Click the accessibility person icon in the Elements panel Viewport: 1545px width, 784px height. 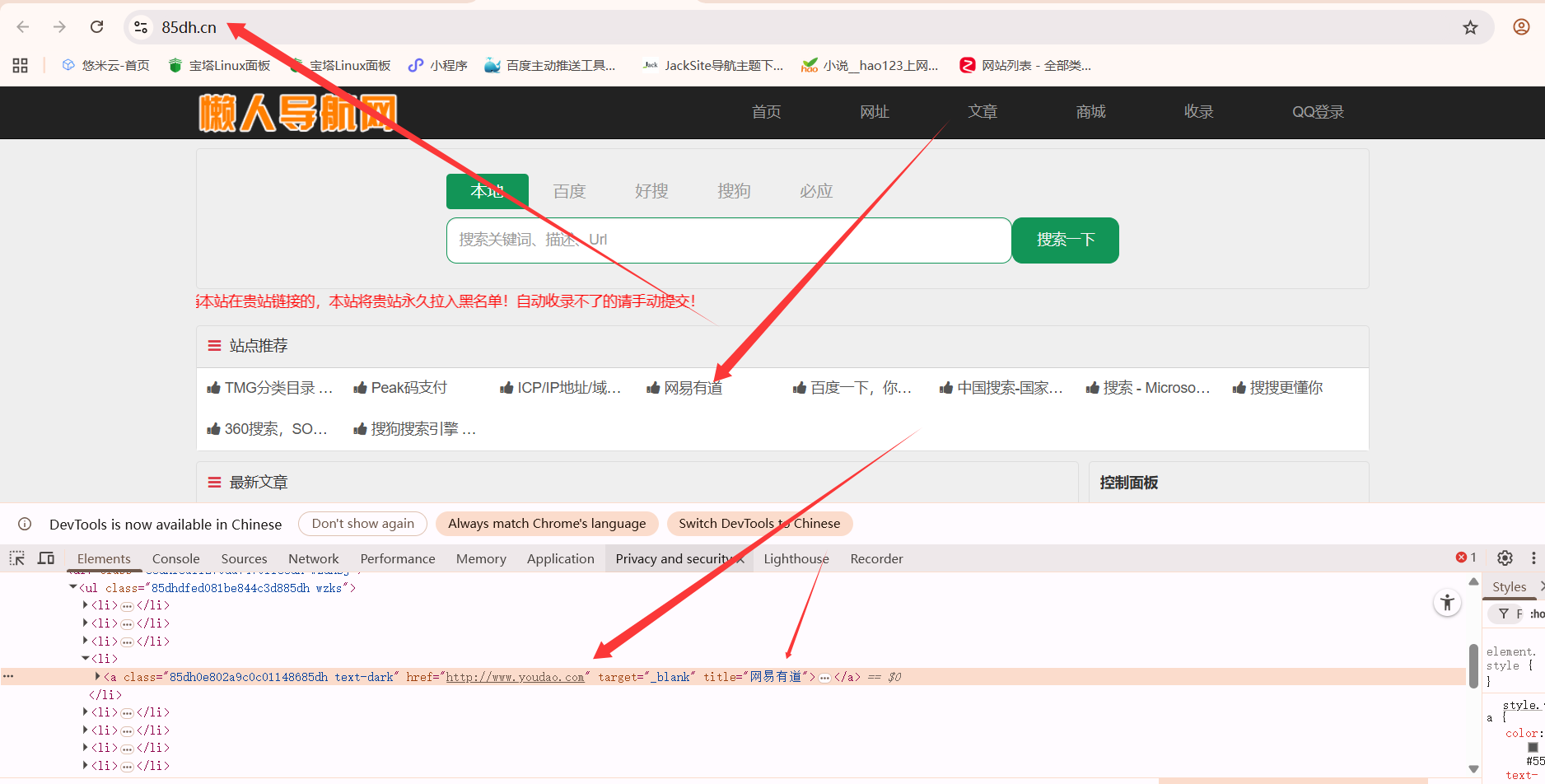click(x=1447, y=602)
